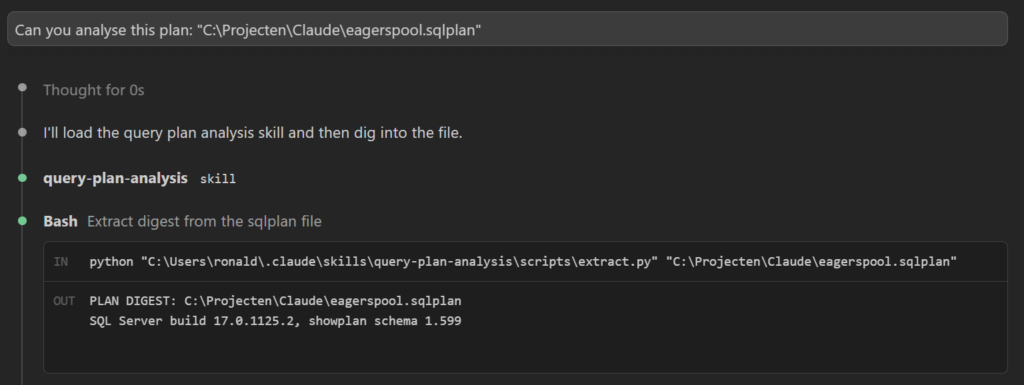
Task: Click the grey bullet beside 'I'll load the query plan'
Action: 22,132
